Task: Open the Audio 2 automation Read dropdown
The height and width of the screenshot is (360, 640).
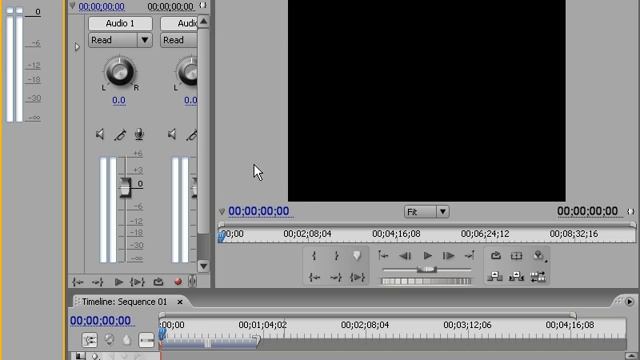Action: click(x=179, y=40)
